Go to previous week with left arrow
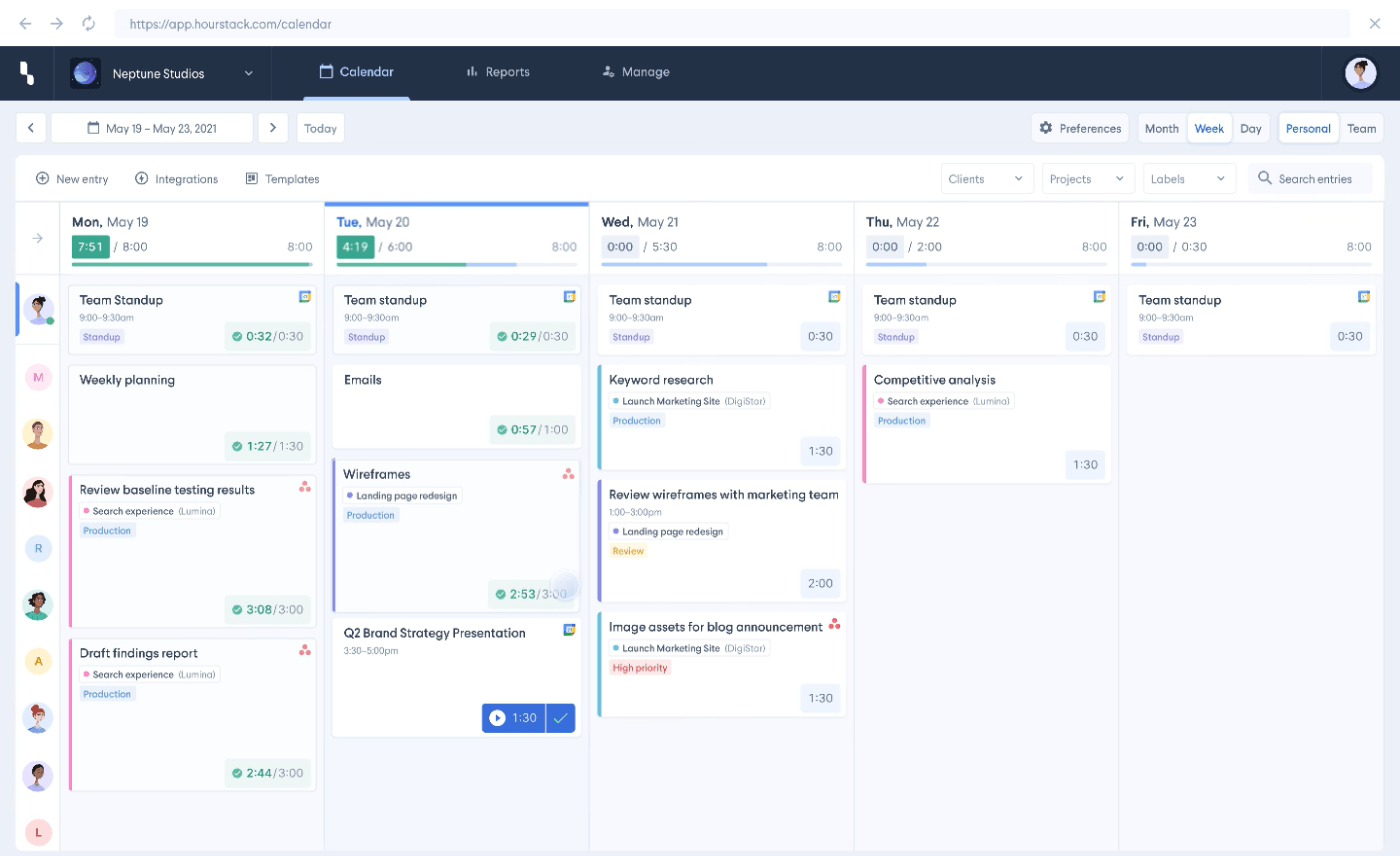The image size is (1400, 856). coord(31,128)
